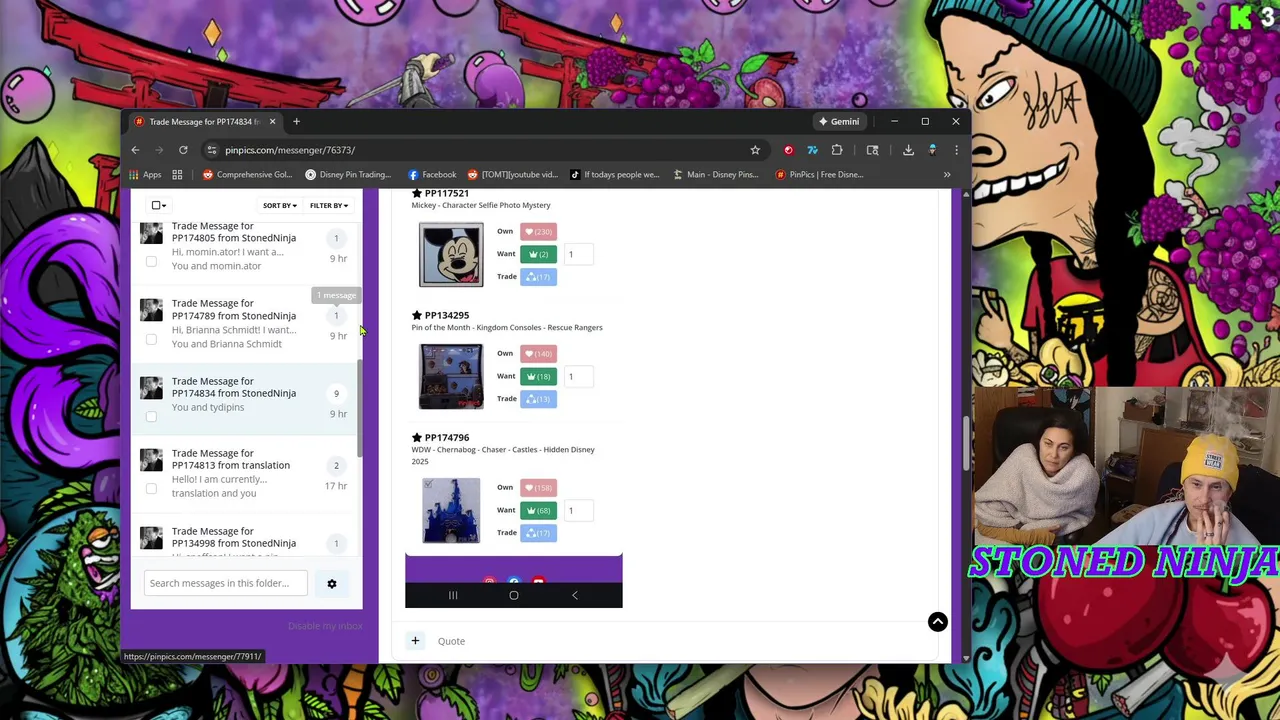Click Own heart button for PP174796
Viewport: 1280px width, 720px height.
point(538,487)
